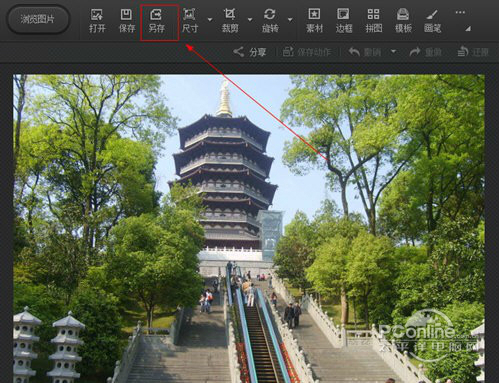Viewport: 499px width, 383px height.
Task: Choose 另存 save-as icon
Action: pyautogui.click(x=157, y=21)
